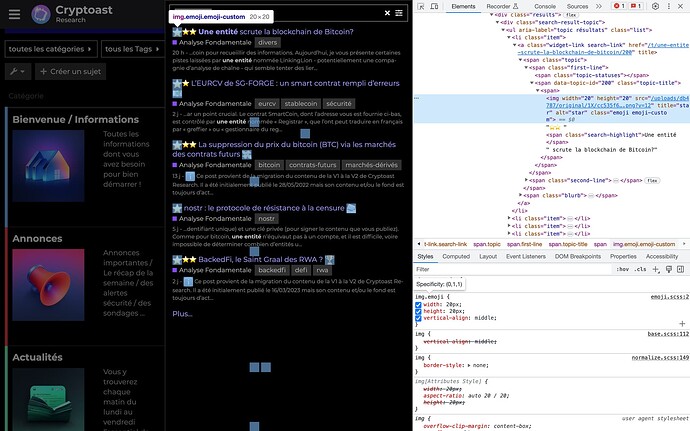Open advanced search options sliders icon

click(x=399, y=13)
